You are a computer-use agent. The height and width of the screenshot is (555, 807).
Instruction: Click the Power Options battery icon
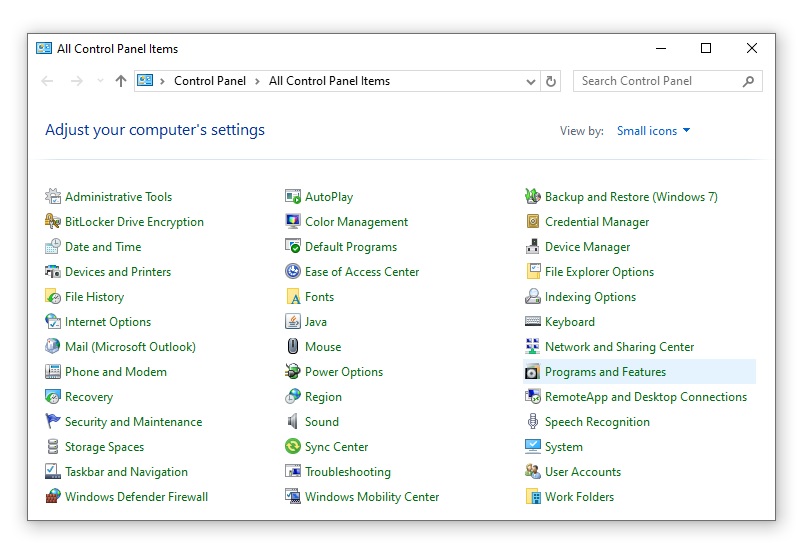tap(293, 371)
